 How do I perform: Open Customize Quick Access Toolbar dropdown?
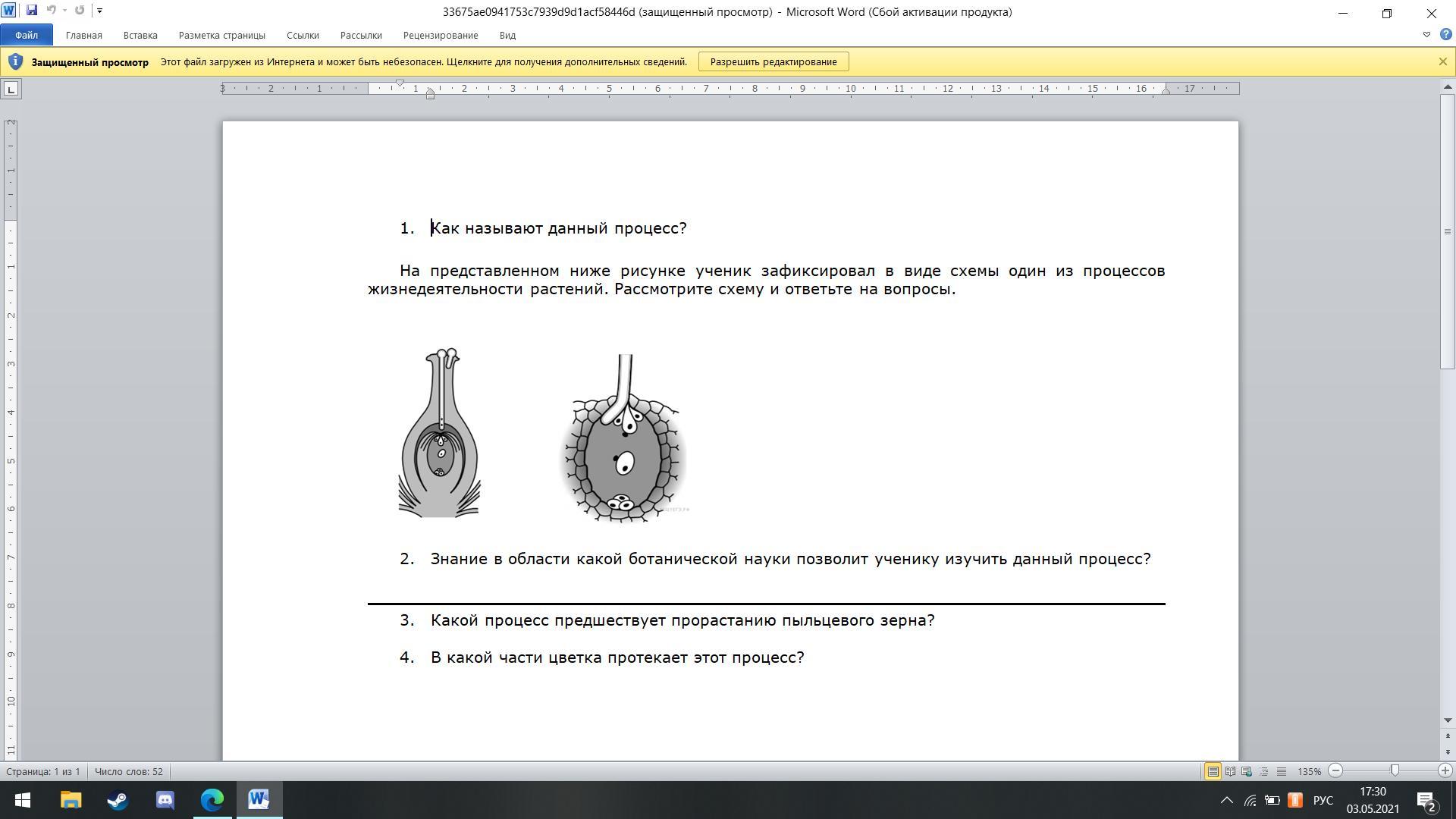tap(99, 11)
